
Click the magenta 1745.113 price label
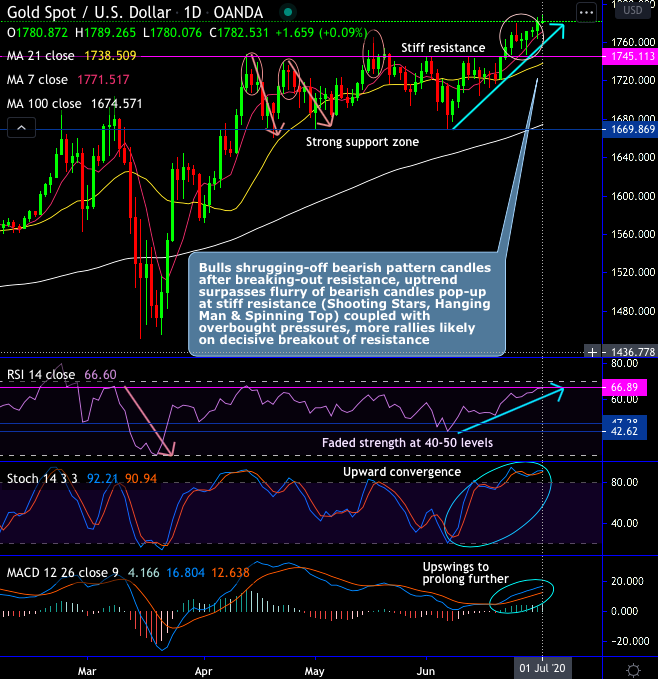[x=630, y=56]
